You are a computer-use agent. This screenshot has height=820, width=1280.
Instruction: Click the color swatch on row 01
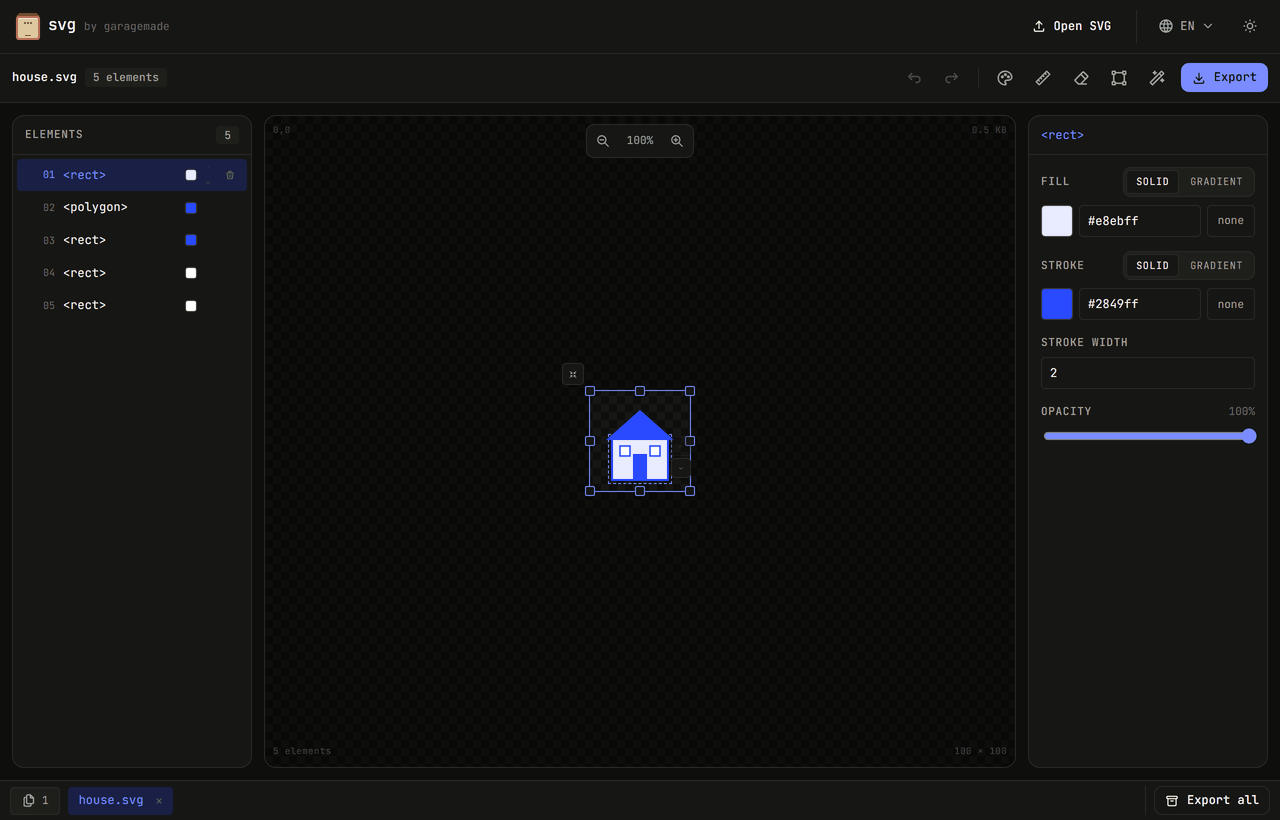(191, 175)
